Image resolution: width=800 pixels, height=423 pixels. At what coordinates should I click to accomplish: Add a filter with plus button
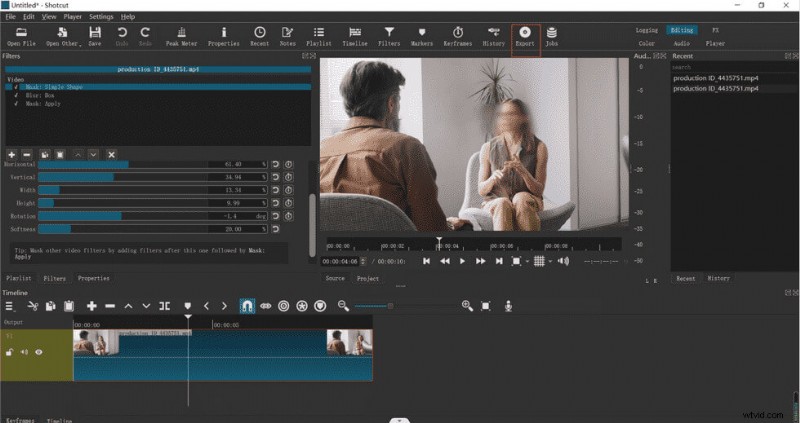[11, 154]
